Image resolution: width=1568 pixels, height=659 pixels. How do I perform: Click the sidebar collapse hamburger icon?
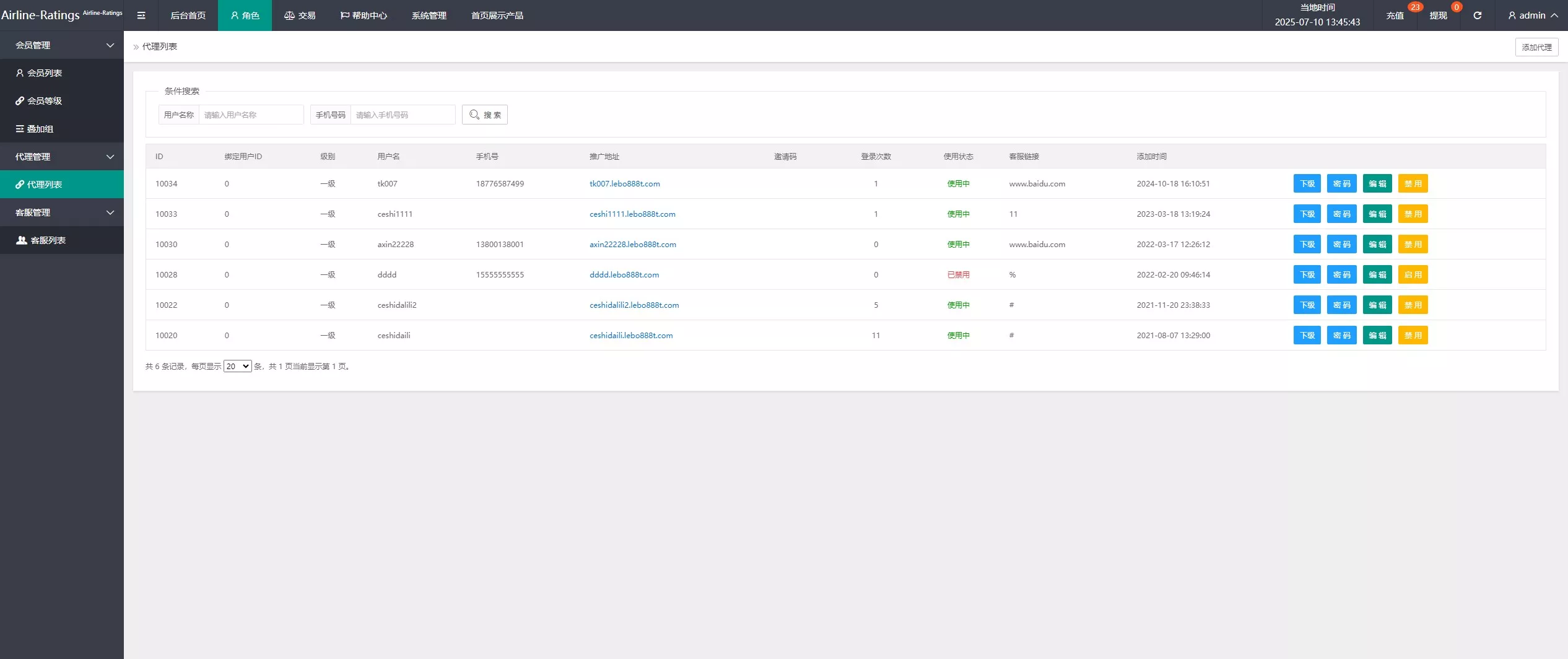pos(141,15)
